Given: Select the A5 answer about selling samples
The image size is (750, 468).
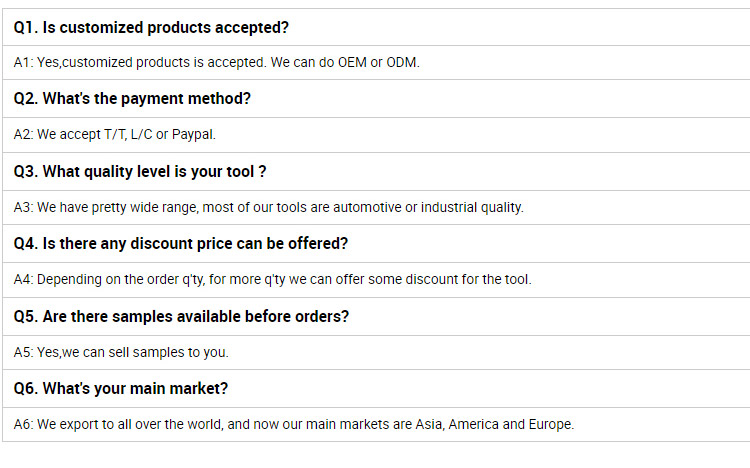Looking at the screenshot, I should click(x=121, y=352).
